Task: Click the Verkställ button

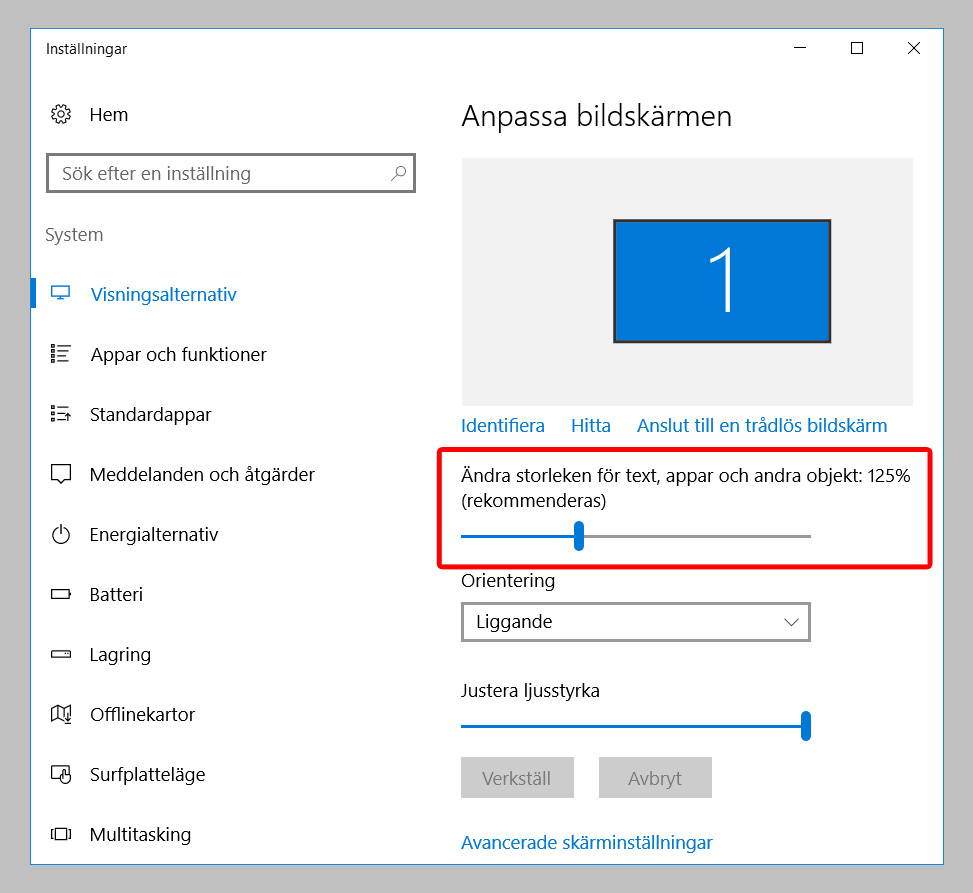Action: tap(517, 778)
